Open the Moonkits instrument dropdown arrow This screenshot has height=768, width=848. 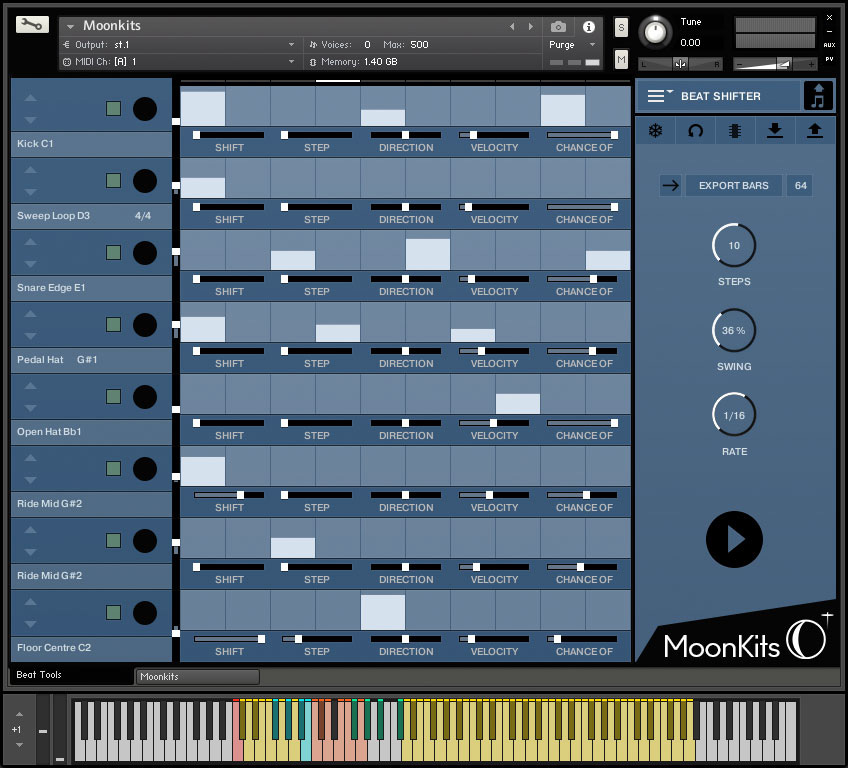click(70, 26)
